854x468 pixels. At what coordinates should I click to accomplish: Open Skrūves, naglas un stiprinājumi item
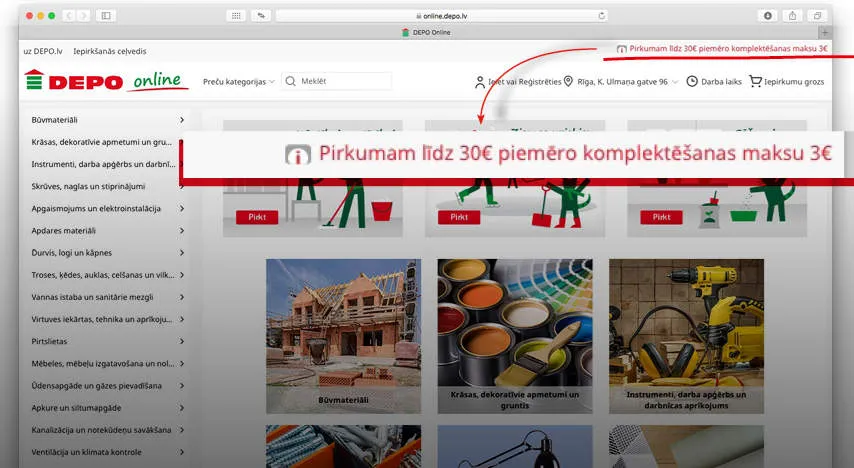88,186
